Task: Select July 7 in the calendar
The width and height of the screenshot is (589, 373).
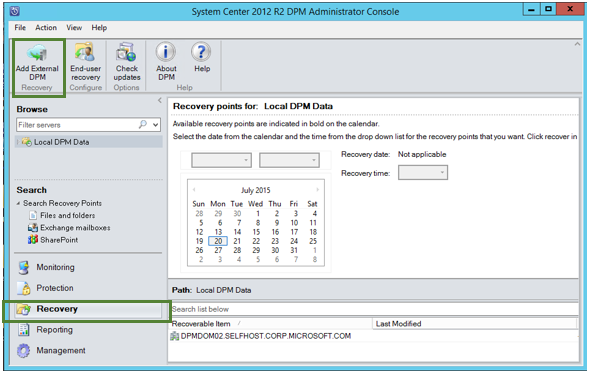Action: tap(239, 223)
